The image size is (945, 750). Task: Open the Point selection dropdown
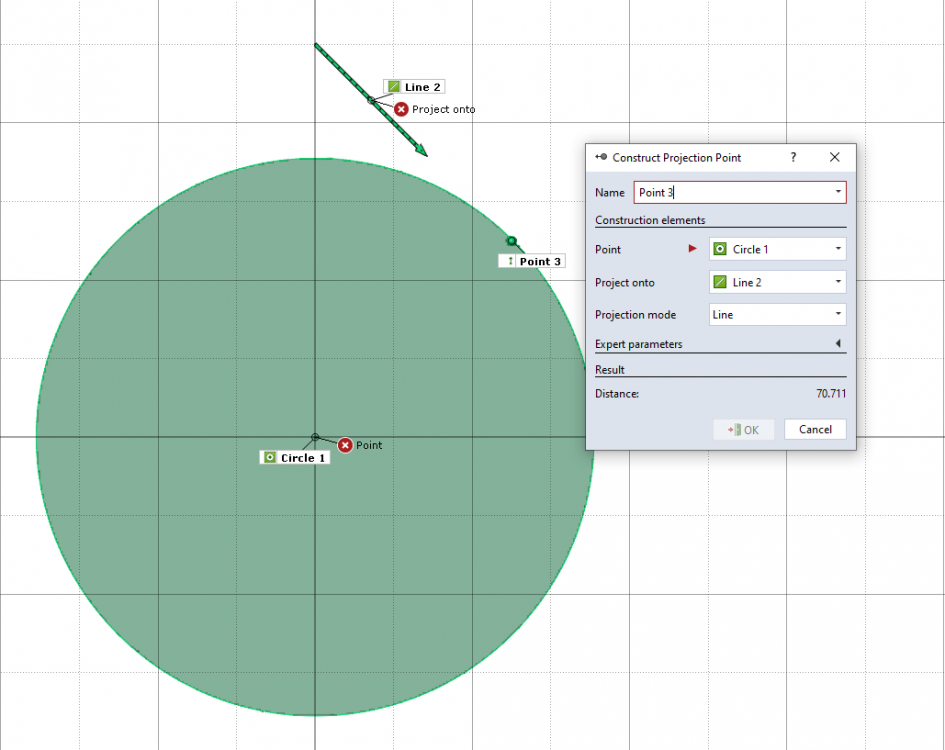click(x=838, y=248)
